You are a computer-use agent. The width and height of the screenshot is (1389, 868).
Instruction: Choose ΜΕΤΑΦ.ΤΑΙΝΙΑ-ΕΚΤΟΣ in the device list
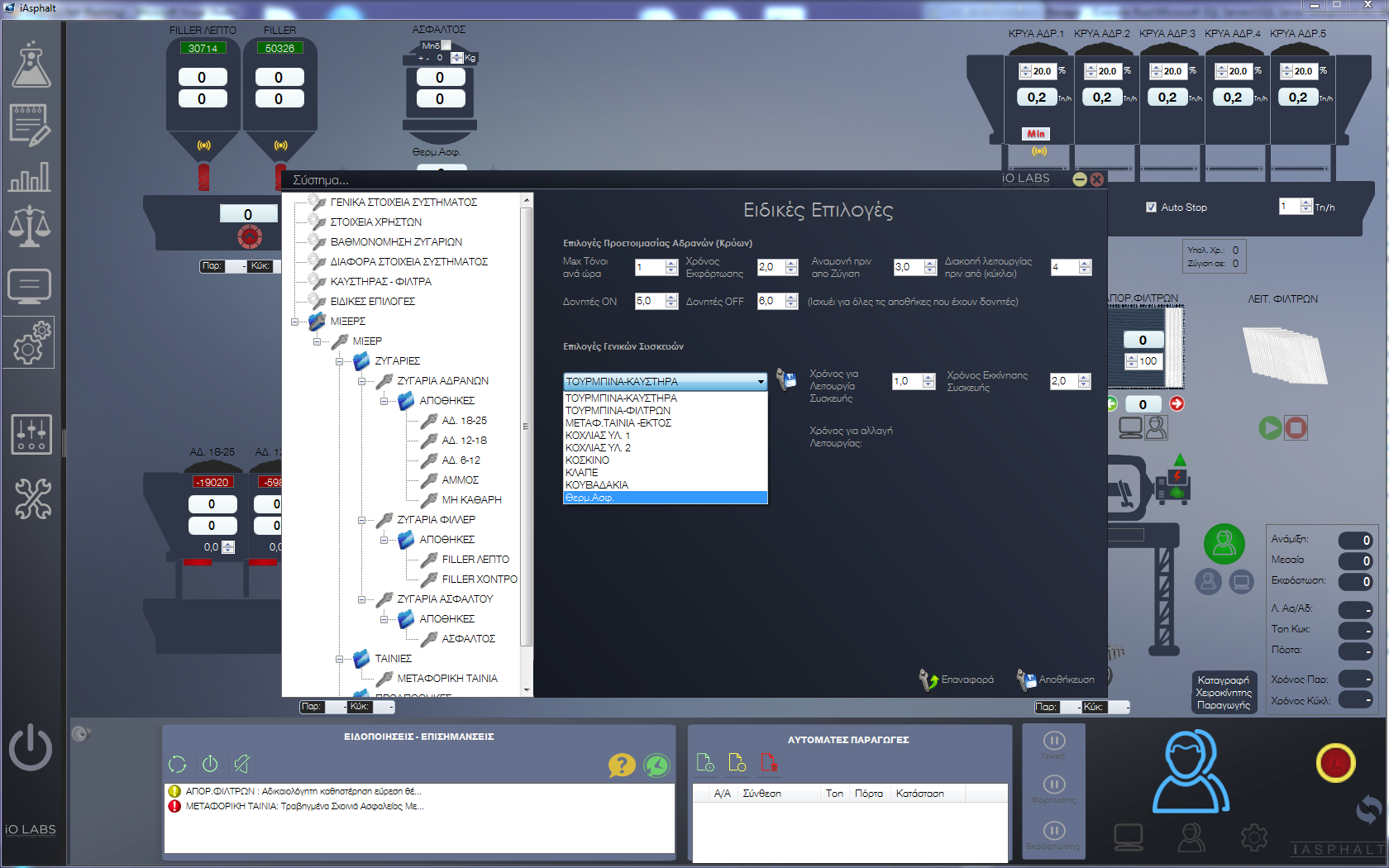click(618, 423)
